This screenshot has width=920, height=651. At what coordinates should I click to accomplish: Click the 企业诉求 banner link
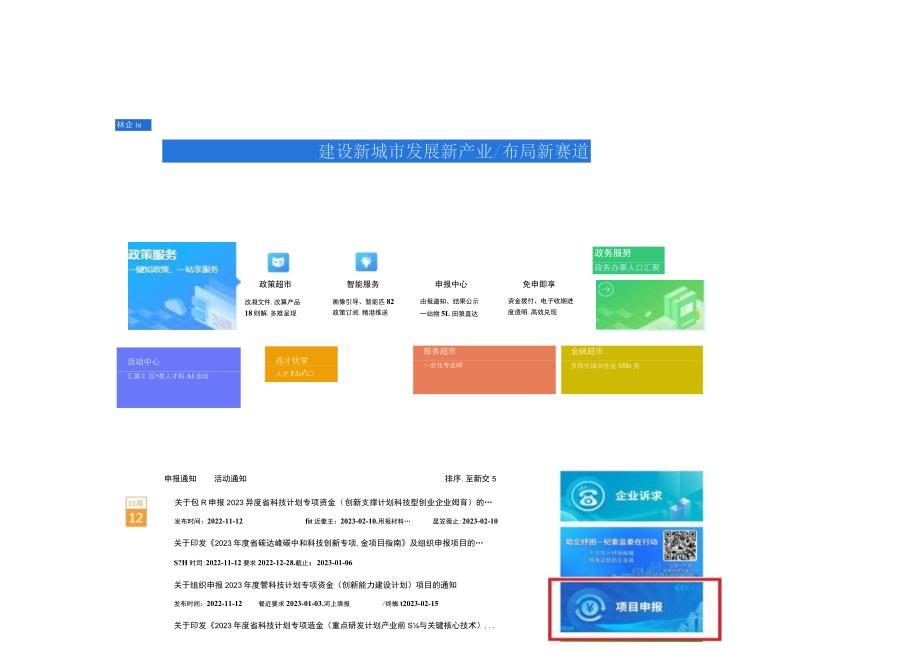[634, 496]
